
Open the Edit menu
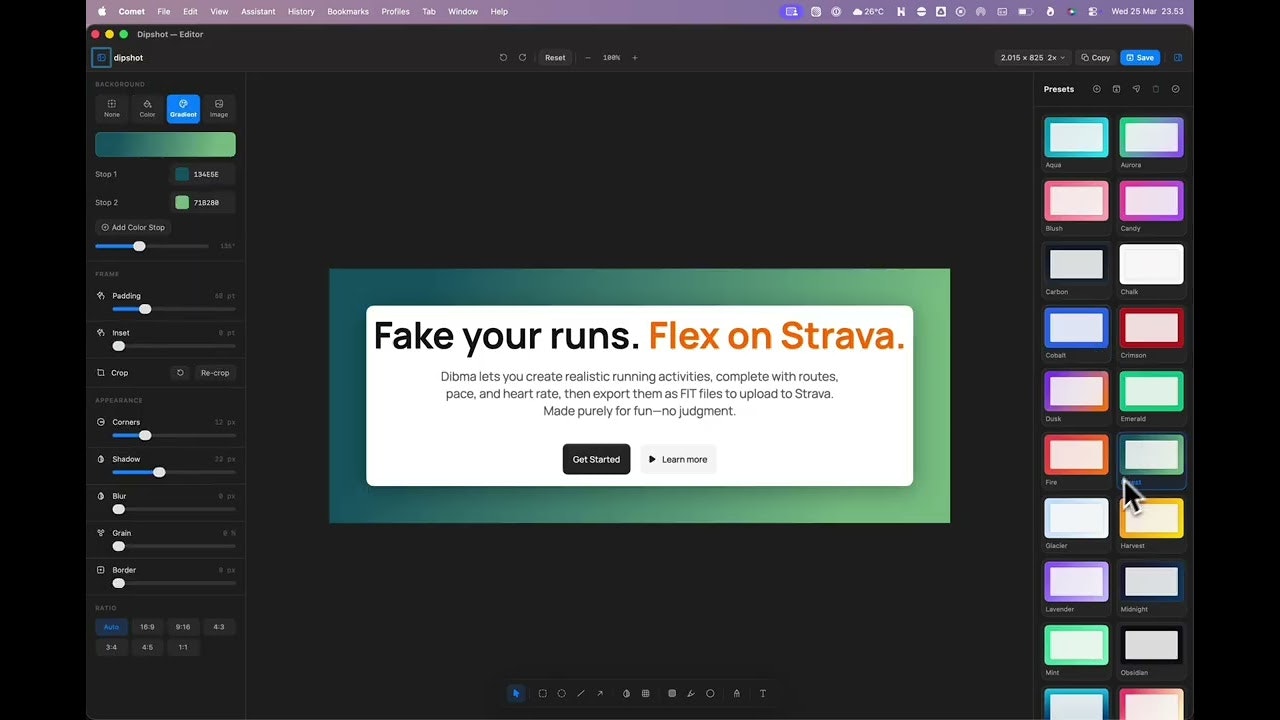(190, 11)
